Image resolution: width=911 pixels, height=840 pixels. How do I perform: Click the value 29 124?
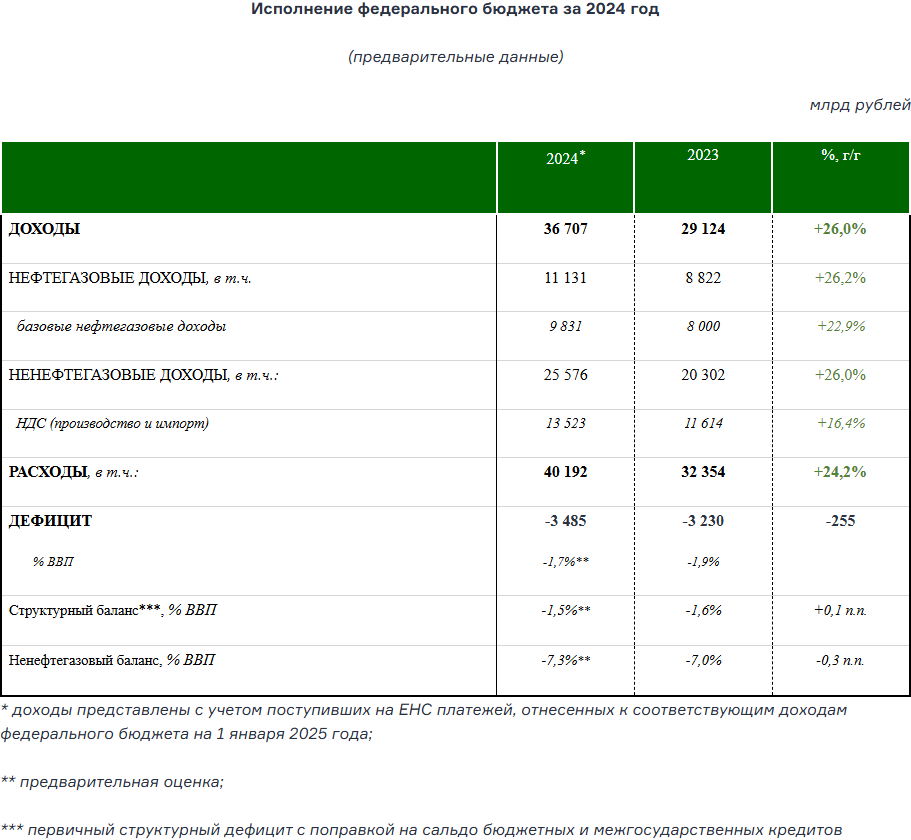coord(702,228)
